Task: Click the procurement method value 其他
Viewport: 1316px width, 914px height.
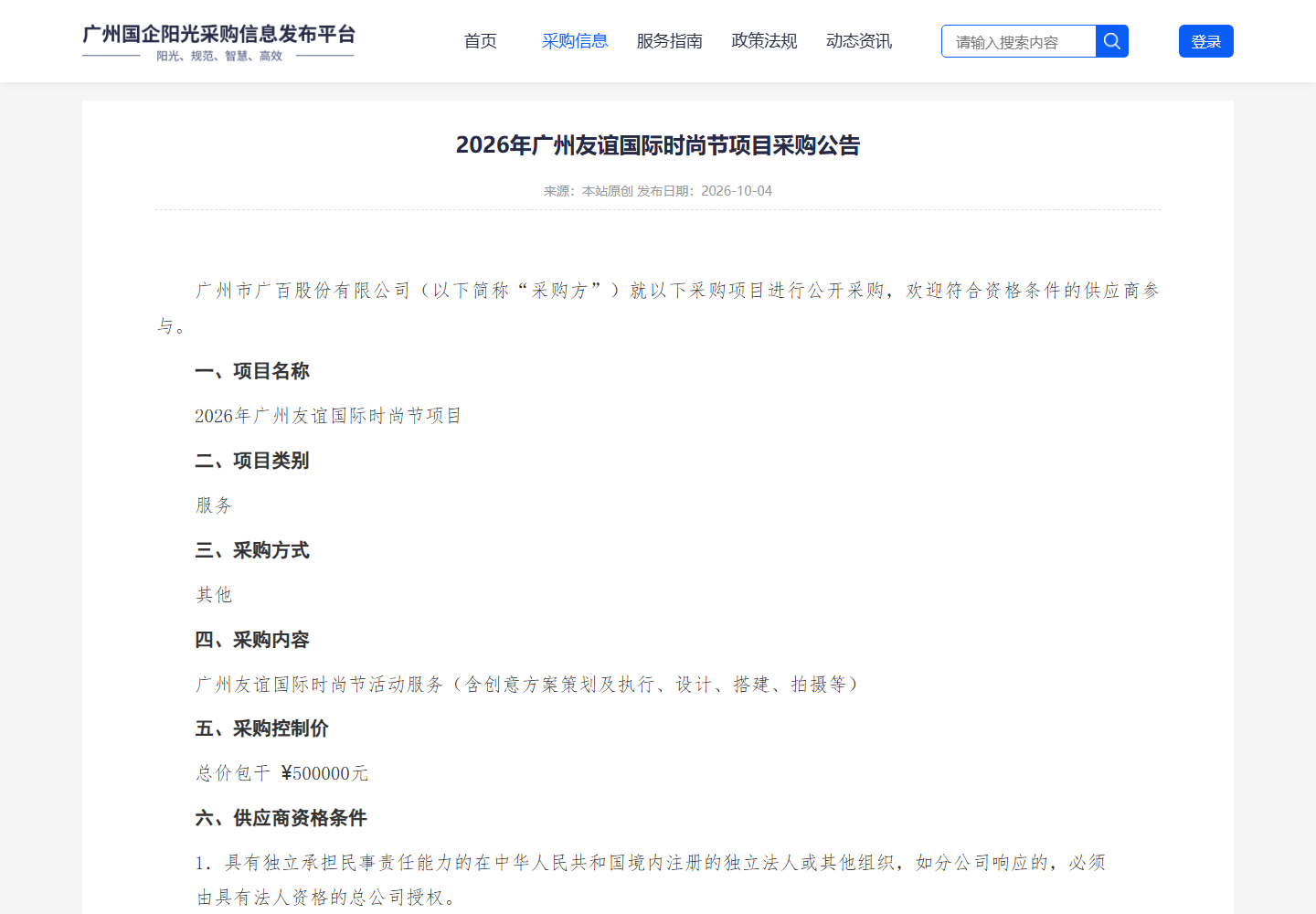Action: coord(215,595)
